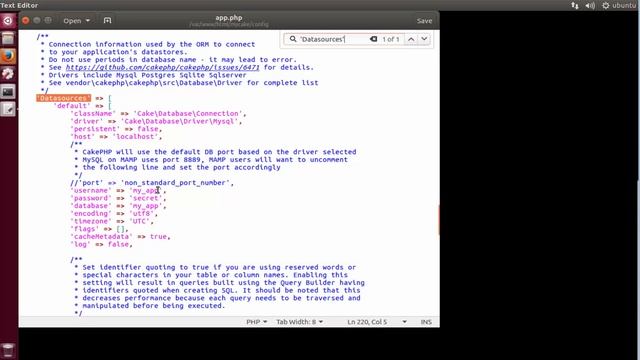Screen dimensions: 640x360
Task: Save the app.php file
Action: tap(424, 21)
